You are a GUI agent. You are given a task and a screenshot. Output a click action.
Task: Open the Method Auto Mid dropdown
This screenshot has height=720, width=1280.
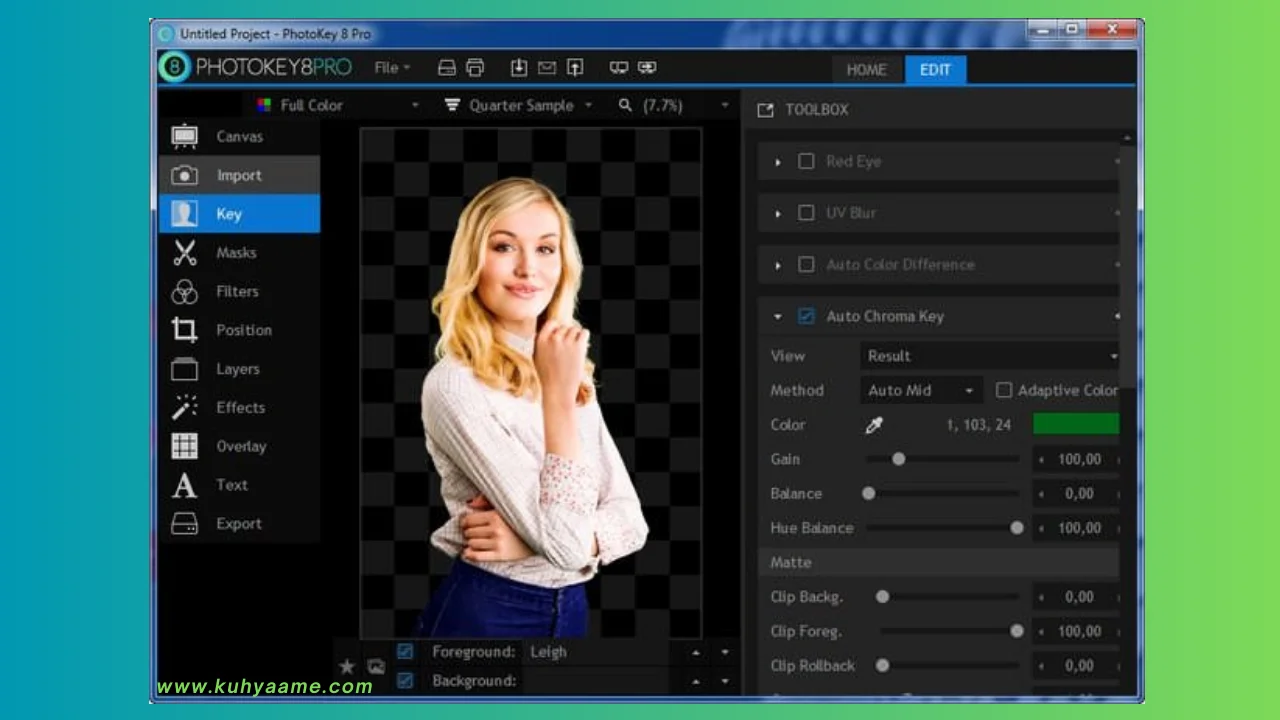pos(921,390)
